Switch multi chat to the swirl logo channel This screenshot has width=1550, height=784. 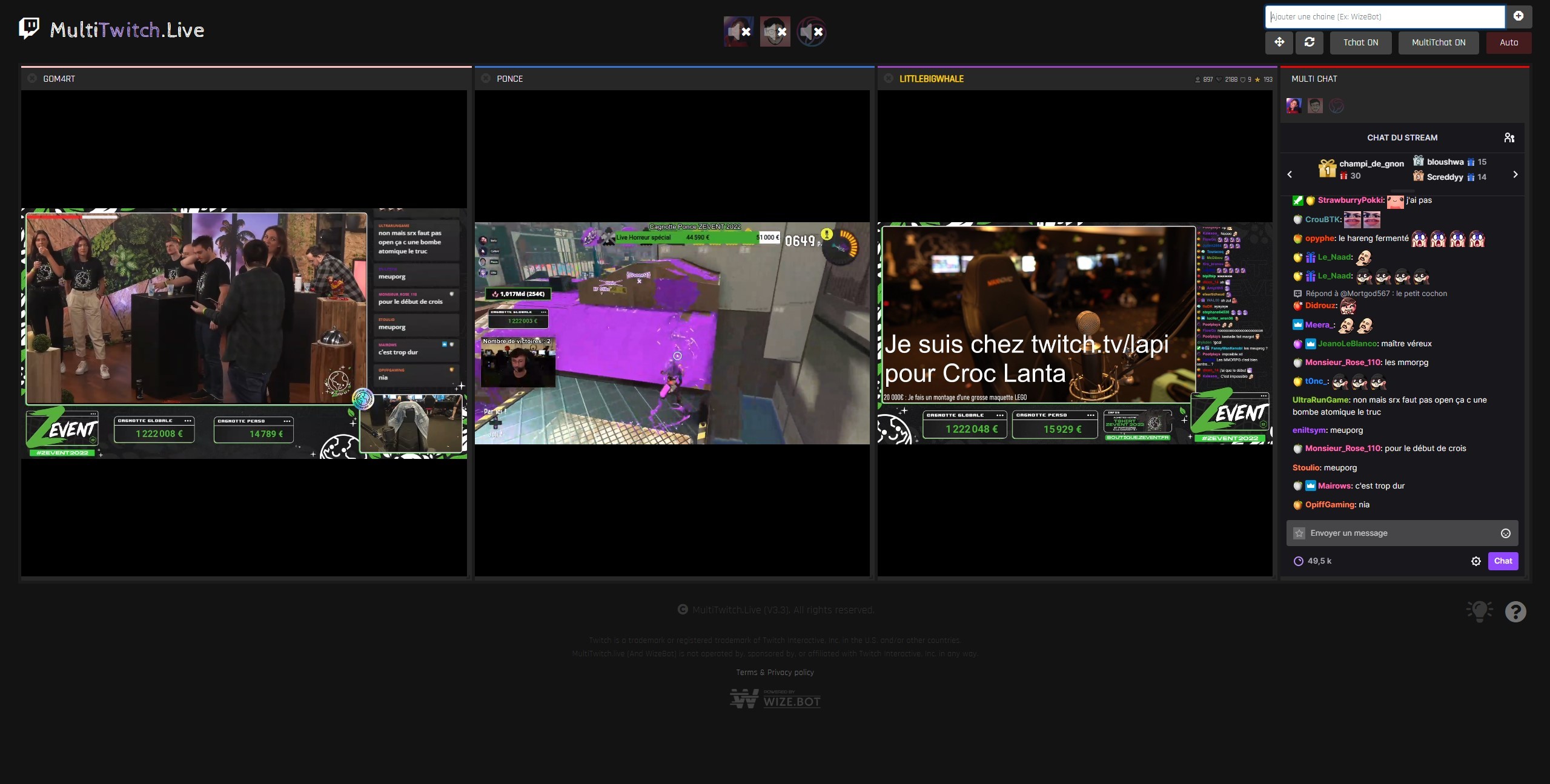(x=1336, y=106)
